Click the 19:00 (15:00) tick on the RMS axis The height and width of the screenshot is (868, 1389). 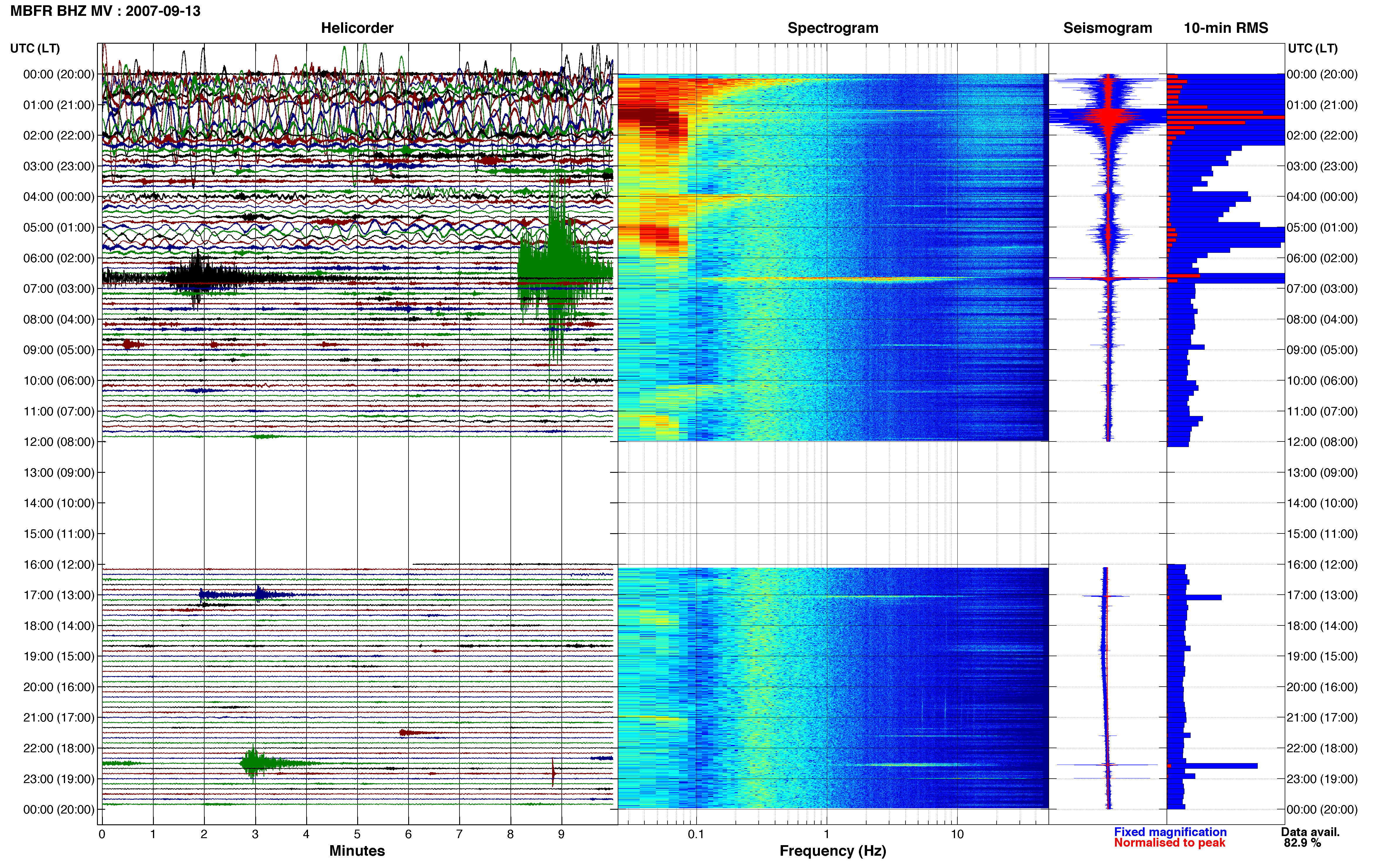(1322, 656)
